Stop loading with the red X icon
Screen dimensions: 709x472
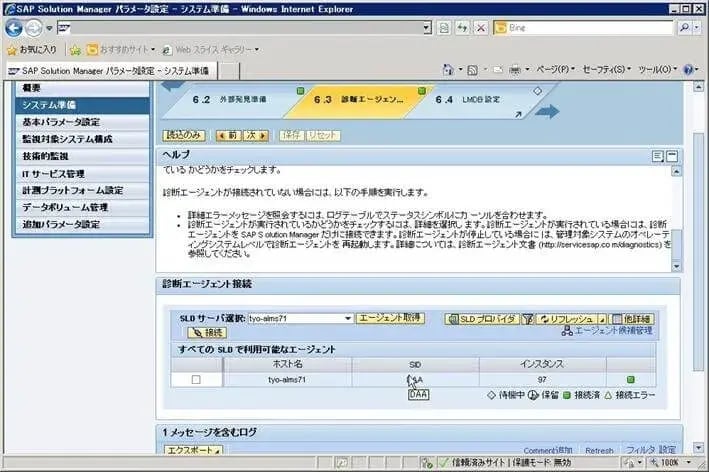481,28
